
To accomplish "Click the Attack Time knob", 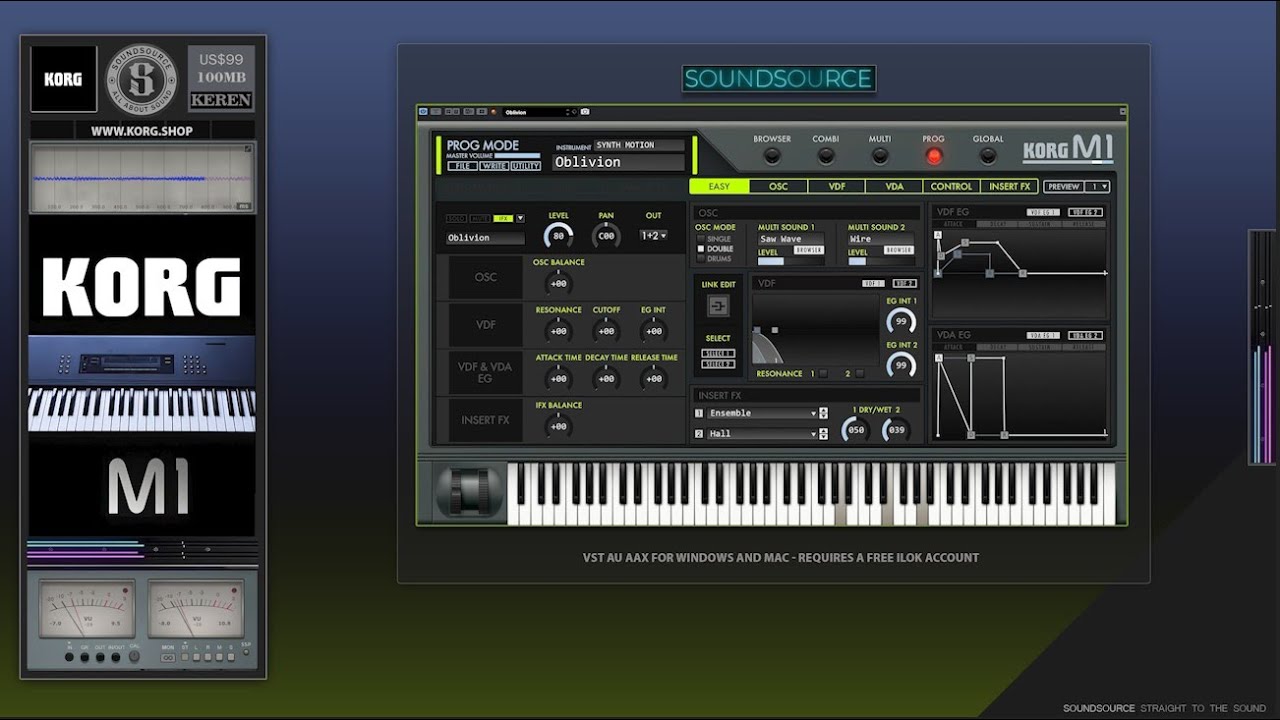I will 558,379.
